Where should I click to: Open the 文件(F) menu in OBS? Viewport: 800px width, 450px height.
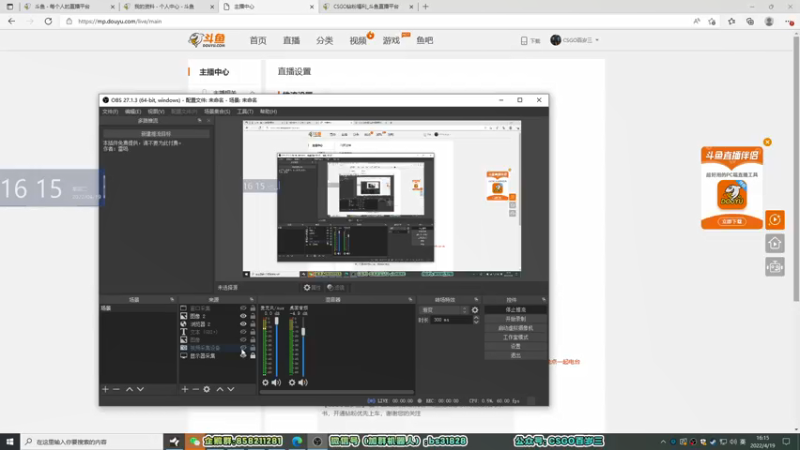[110, 111]
